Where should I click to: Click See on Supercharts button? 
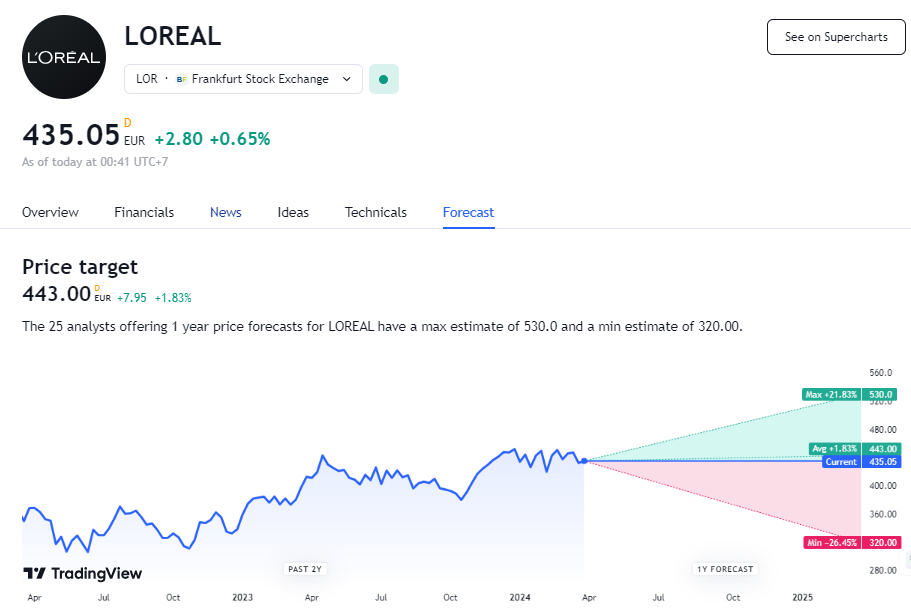[x=836, y=37]
